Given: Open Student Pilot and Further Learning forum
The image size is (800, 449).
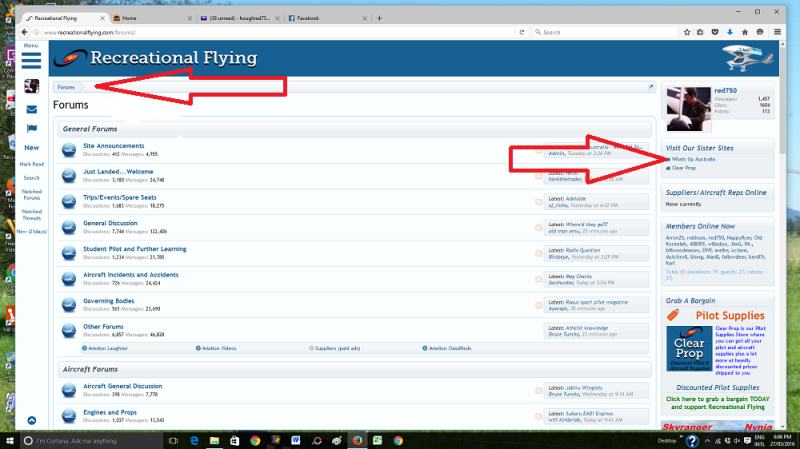Looking at the screenshot, I should [x=135, y=249].
